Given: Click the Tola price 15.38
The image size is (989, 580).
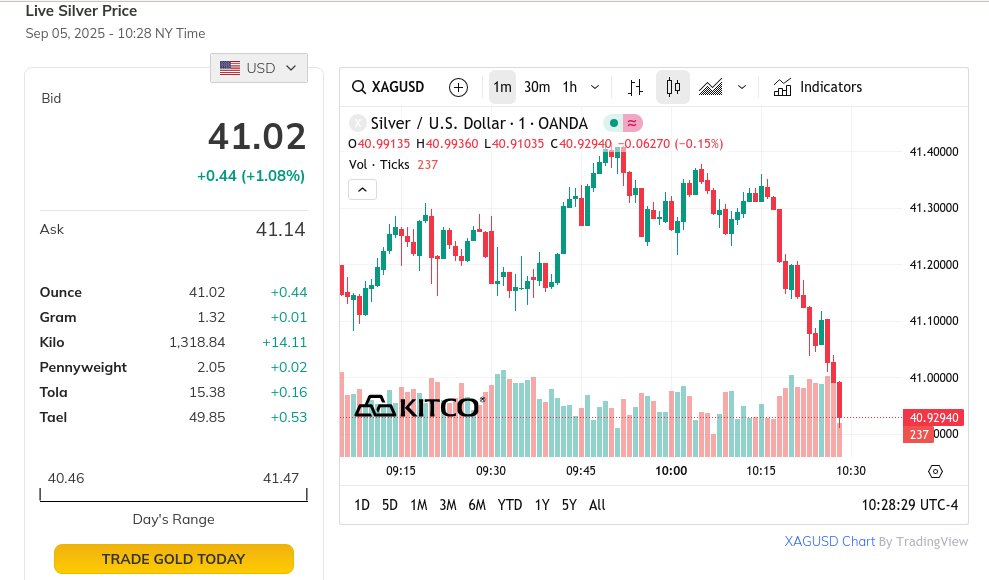Looking at the screenshot, I should tap(207, 392).
